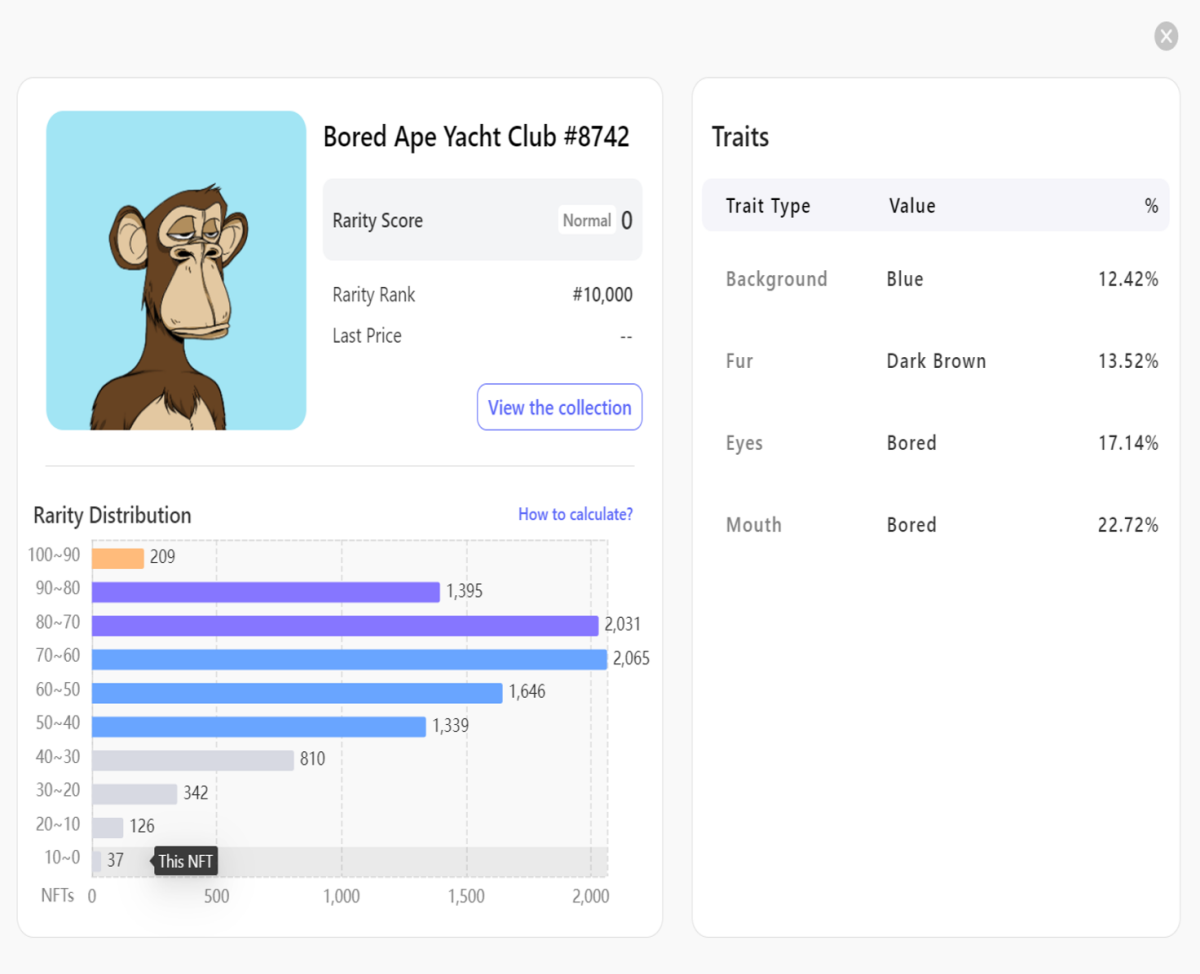Select the 90~80 bar with 1,395
The height and width of the screenshot is (974, 1200).
click(266, 592)
